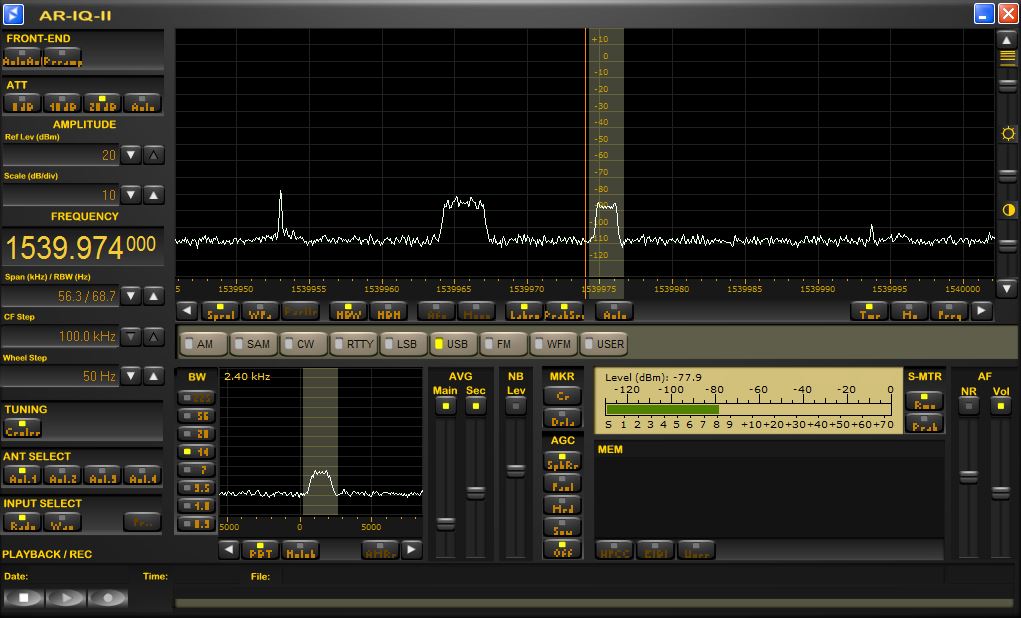
Task: Click the Auto button right of Peak Search
Action: (x=613, y=311)
